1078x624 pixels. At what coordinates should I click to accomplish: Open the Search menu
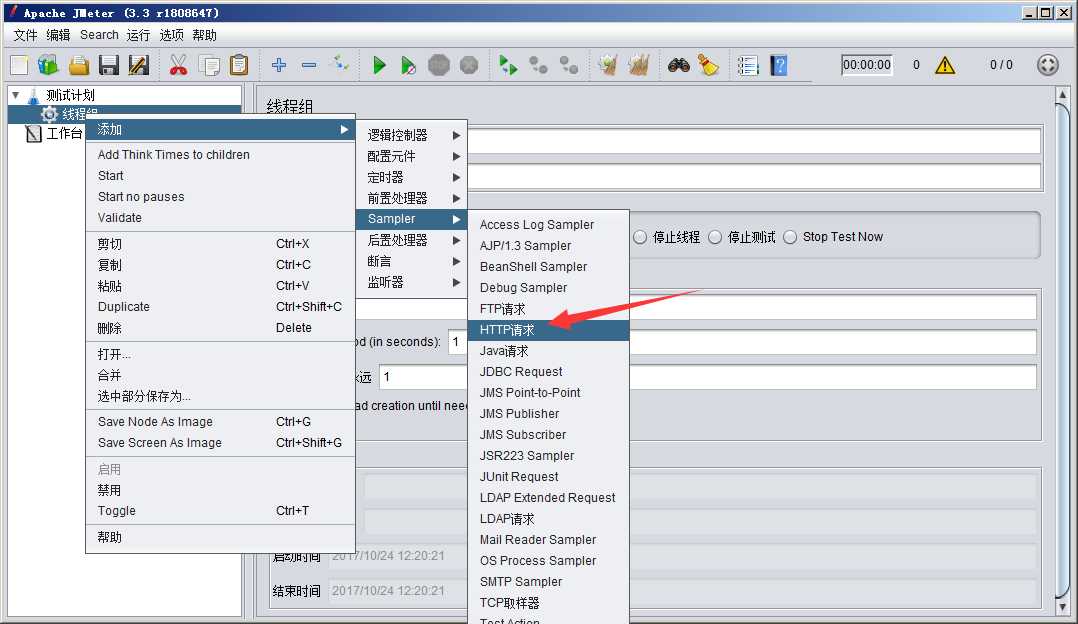[99, 35]
